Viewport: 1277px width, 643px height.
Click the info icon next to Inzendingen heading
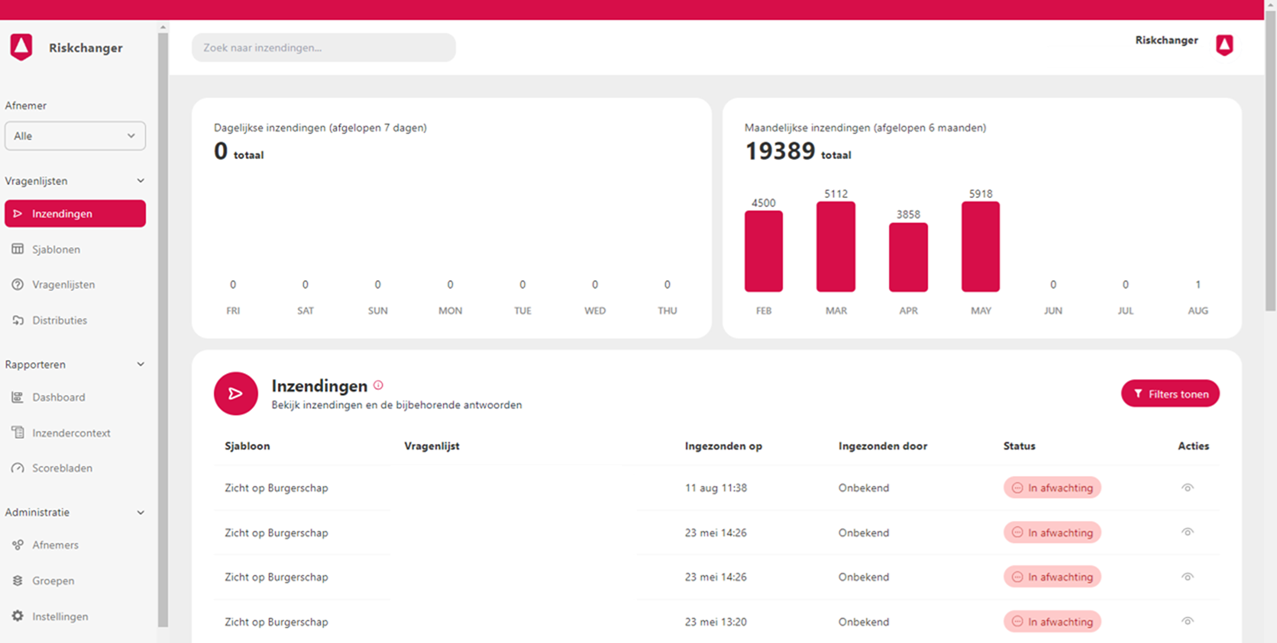pyautogui.click(x=378, y=385)
